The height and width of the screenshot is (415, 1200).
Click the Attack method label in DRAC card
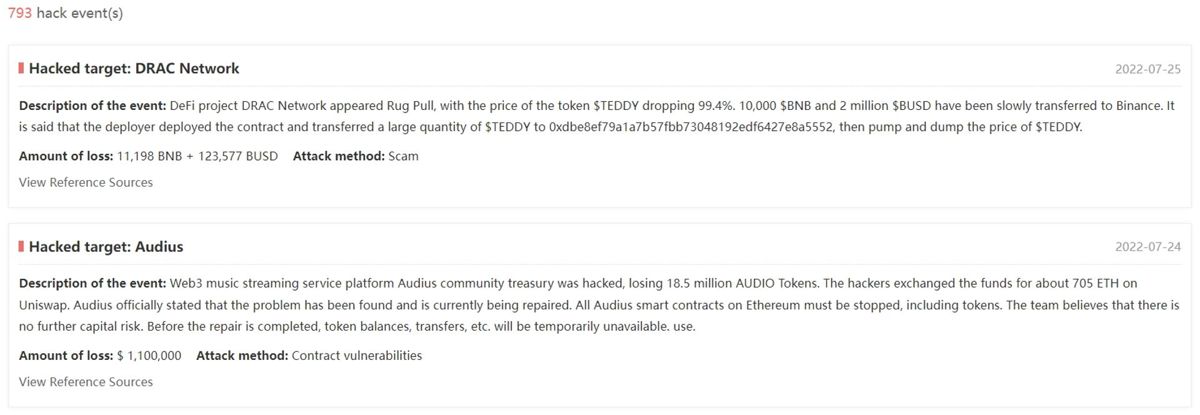tap(338, 156)
